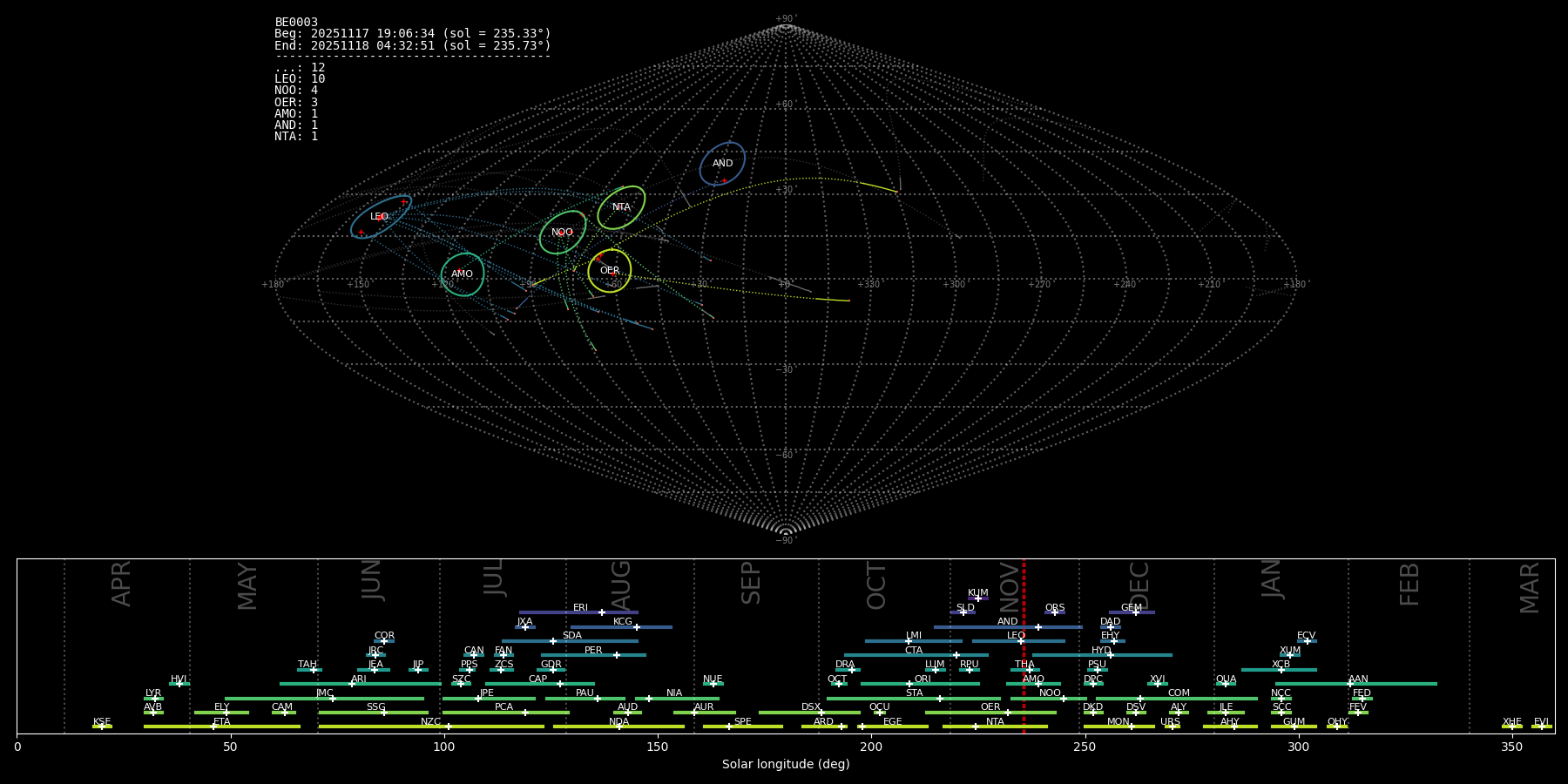Click the NTA radiant ellipse
The width and height of the screenshot is (1568, 784).
click(x=621, y=207)
